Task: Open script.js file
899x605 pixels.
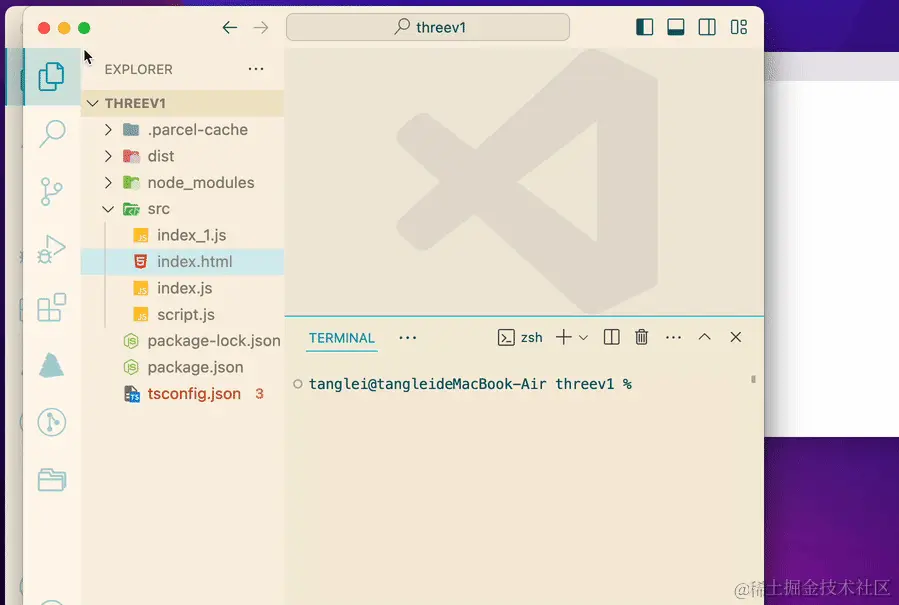Action: [x=182, y=314]
